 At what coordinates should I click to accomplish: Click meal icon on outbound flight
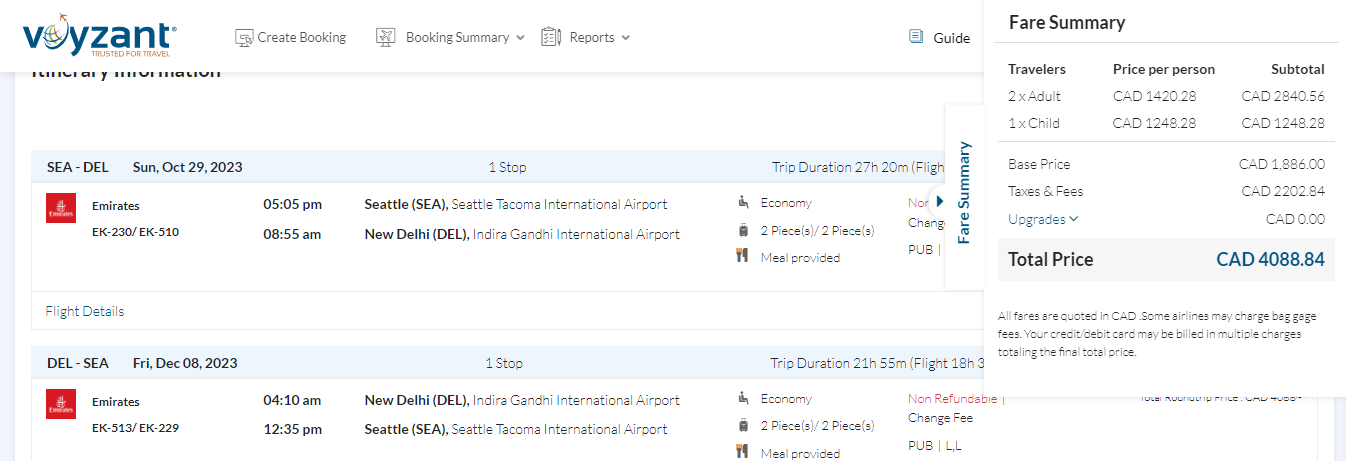[x=742, y=256]
